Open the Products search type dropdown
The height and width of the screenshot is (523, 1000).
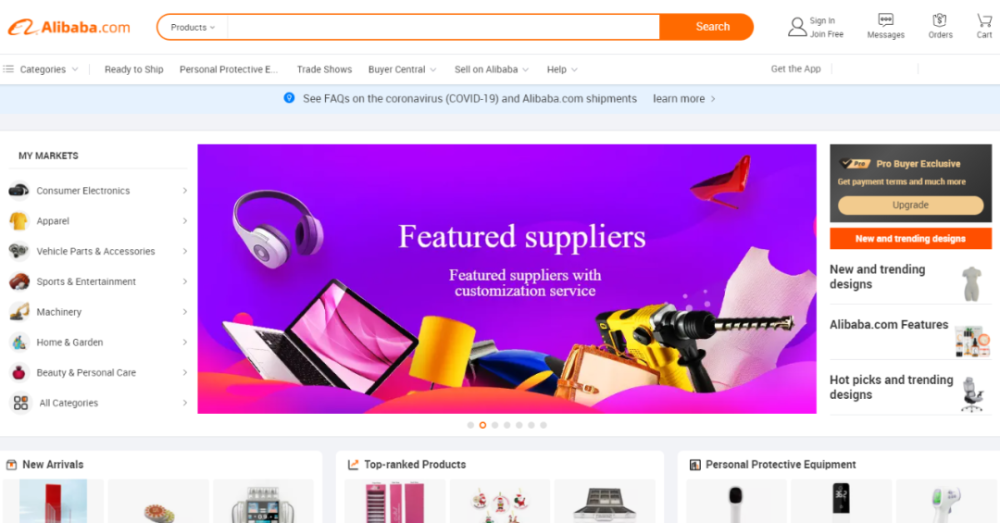(x=193, y=27)
